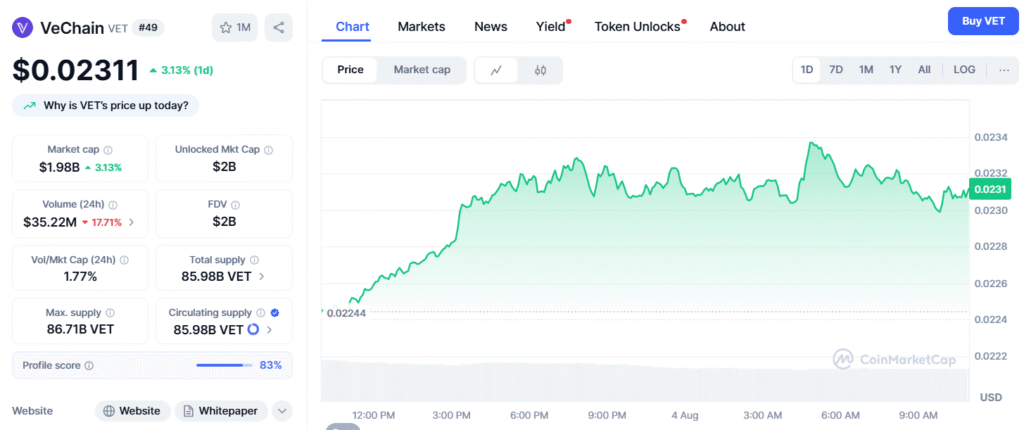Click the 1.77% Vol/Mkt Cap value
Image resolution: width=1024 pixels, height=430 pixels.
(x=80, y=276)
